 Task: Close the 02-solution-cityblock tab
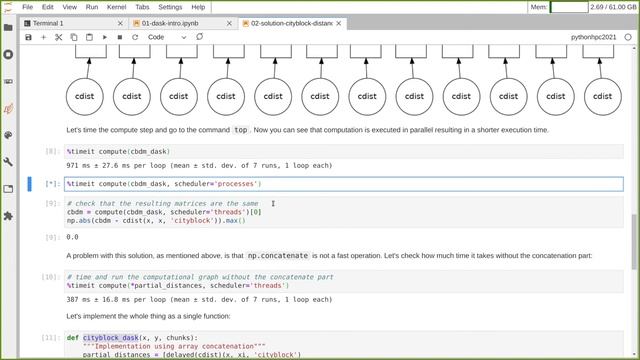(339, 24)
